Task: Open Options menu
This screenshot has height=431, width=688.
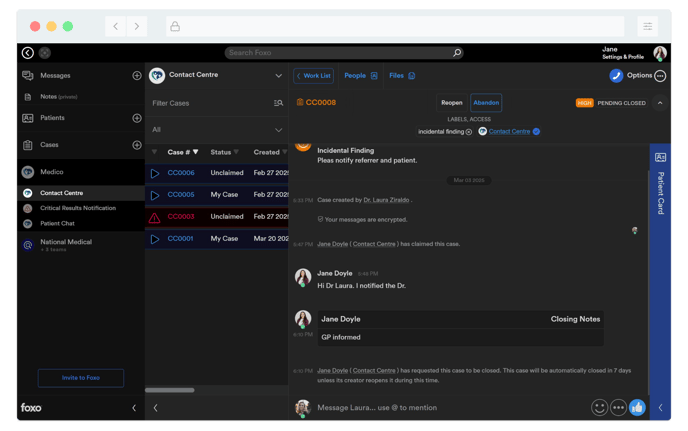Action: [x=646, y=75]
